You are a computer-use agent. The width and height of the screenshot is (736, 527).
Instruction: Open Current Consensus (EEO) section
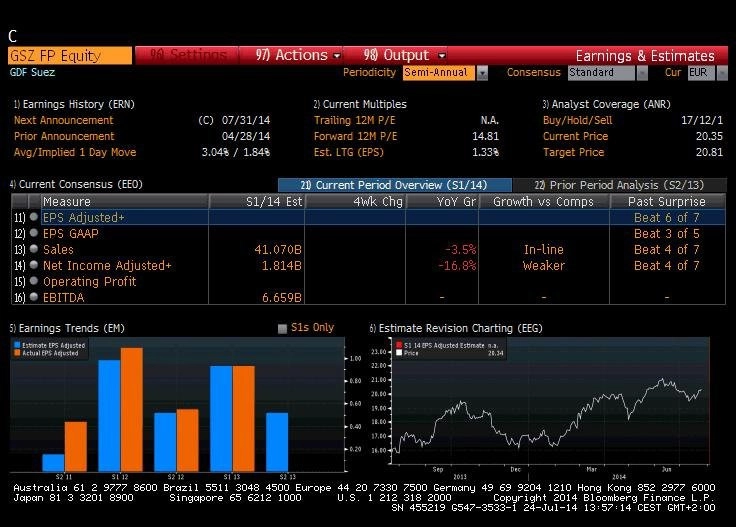76,184
